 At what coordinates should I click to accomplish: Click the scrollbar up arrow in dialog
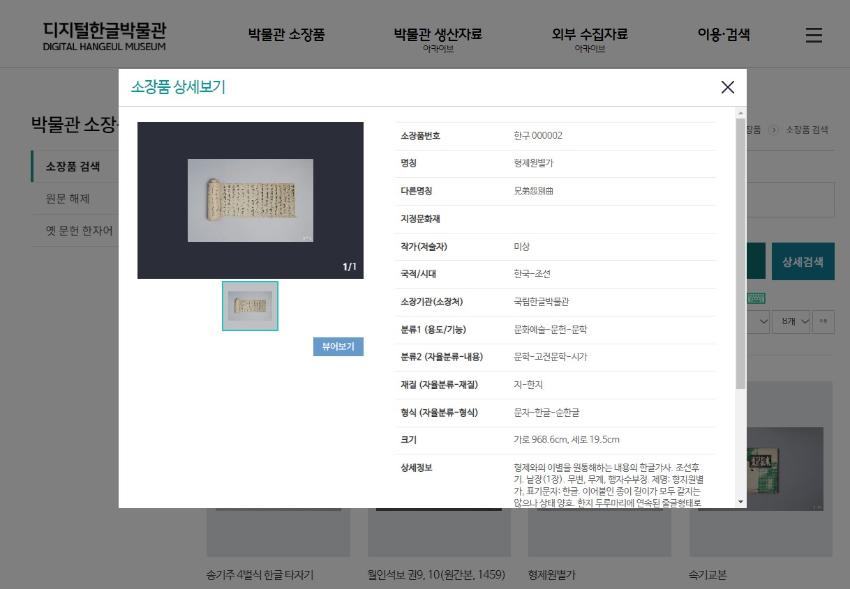coord(740,113)
